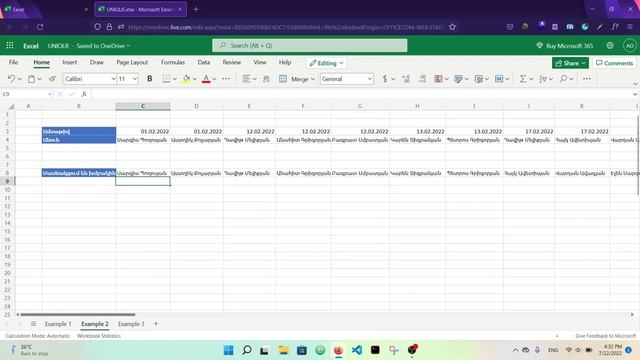Bookmark the page with the star icon
Image resolution: width=640 pixels, height=360 pixels.
point(452,27)
